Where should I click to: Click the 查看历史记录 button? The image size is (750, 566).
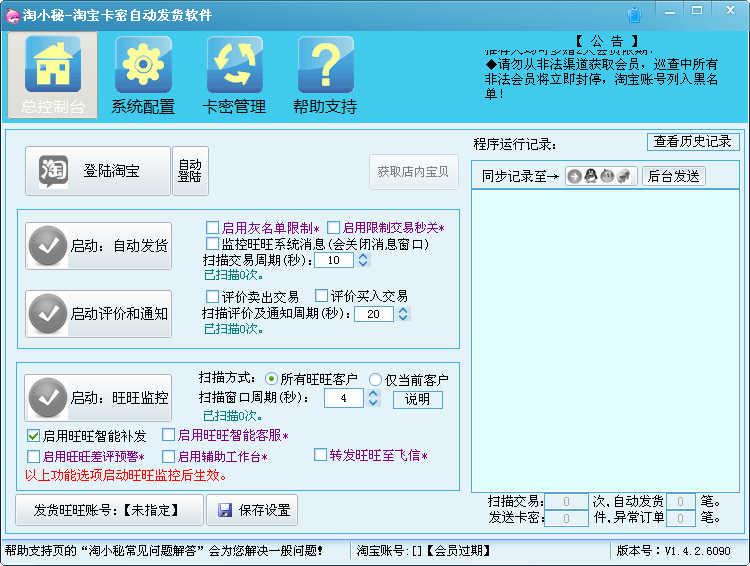693,142
